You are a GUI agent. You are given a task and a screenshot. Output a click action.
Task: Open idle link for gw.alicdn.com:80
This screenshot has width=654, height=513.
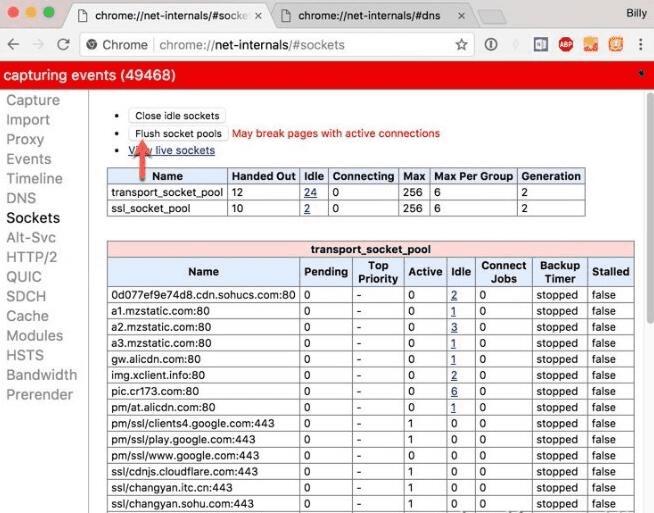(453, 359)
